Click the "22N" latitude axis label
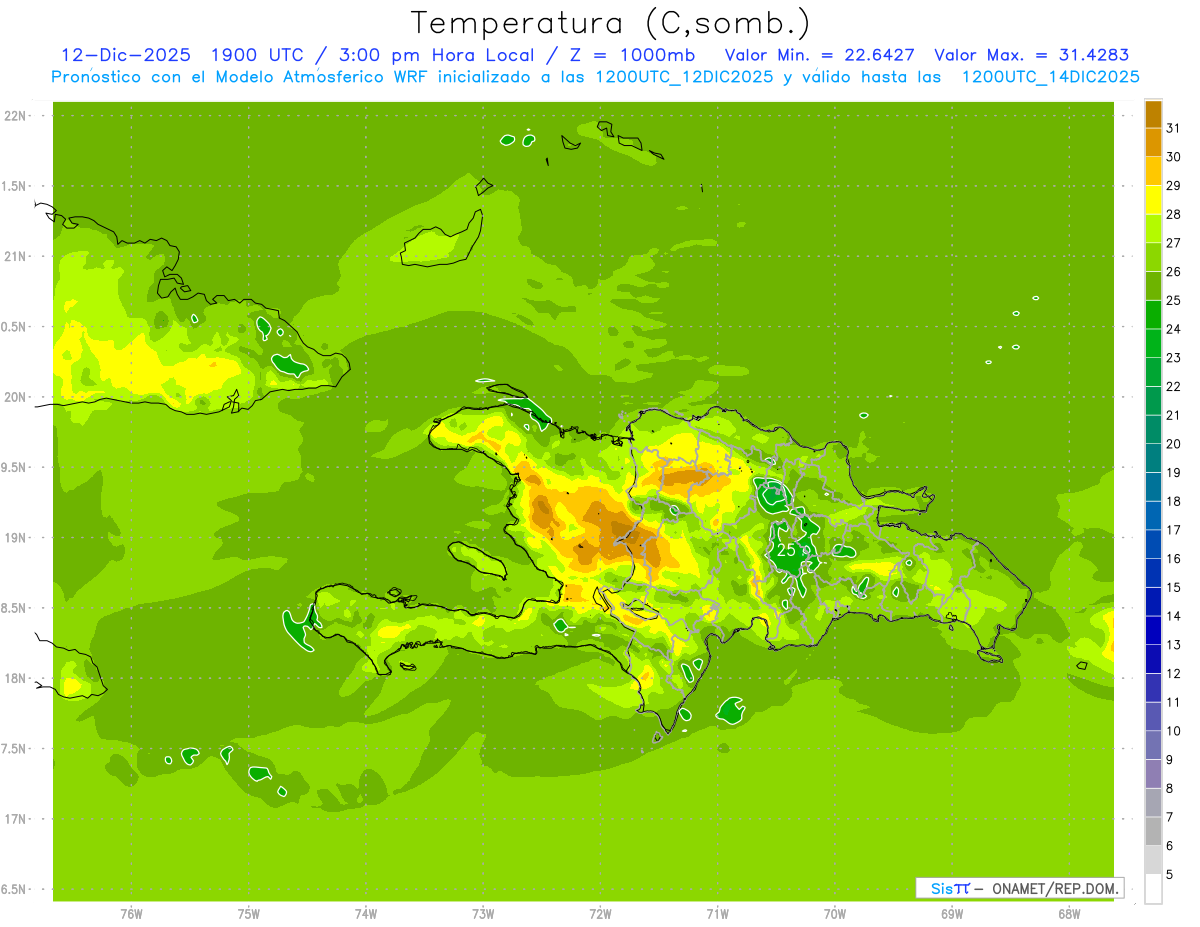 click(x=15, y=116)
